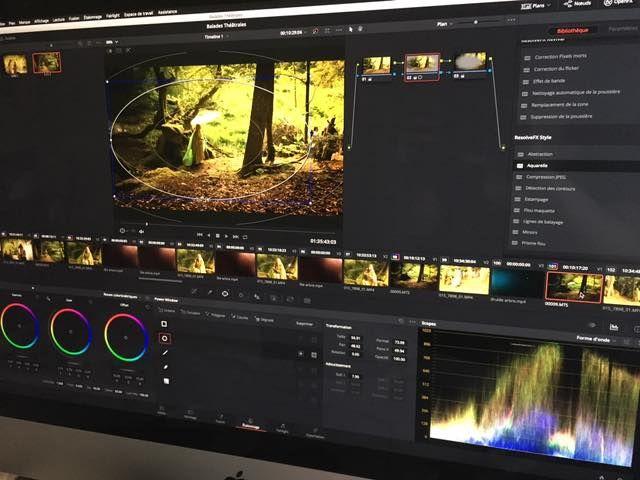Screen dimensions: 640x480
Task: Adjust the Gamma color wheel
Action: tap(19, 325)
